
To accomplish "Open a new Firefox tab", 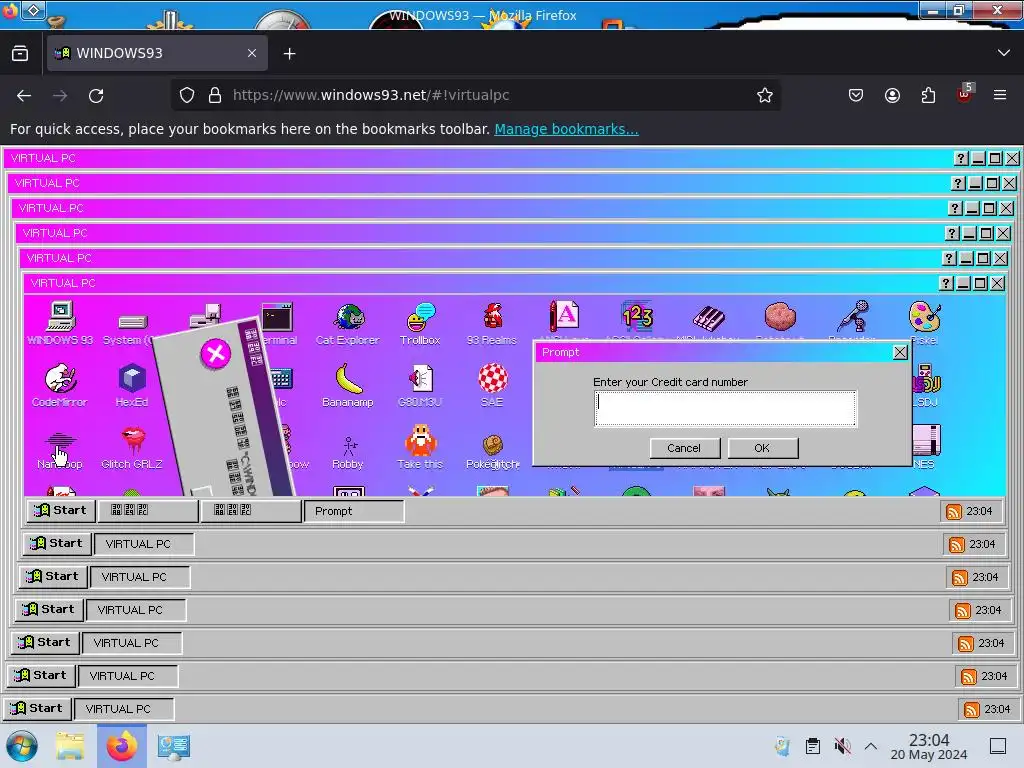I will 289,54.
